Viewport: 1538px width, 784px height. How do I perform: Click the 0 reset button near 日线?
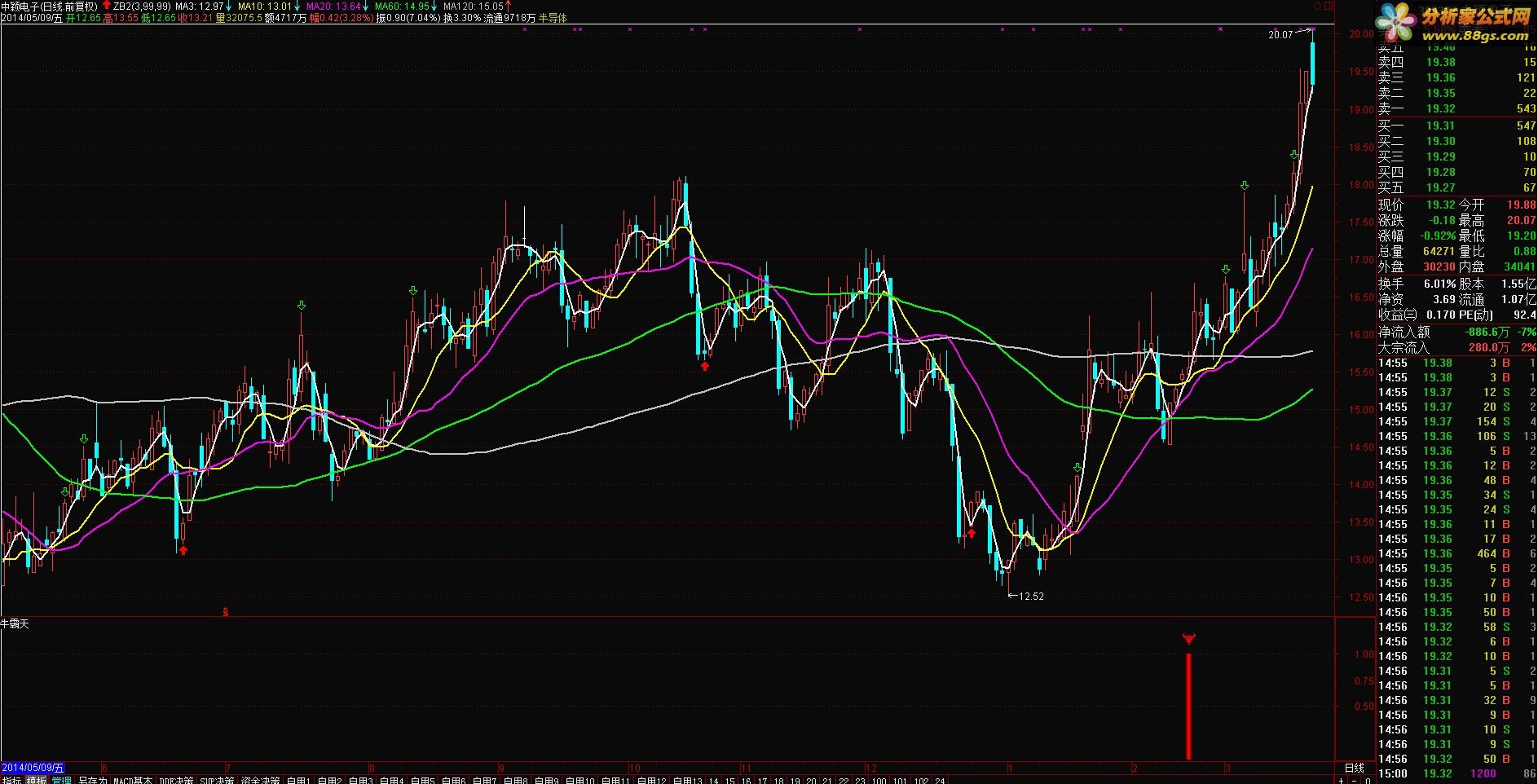pyautogui.click(x=1367, y=780)
